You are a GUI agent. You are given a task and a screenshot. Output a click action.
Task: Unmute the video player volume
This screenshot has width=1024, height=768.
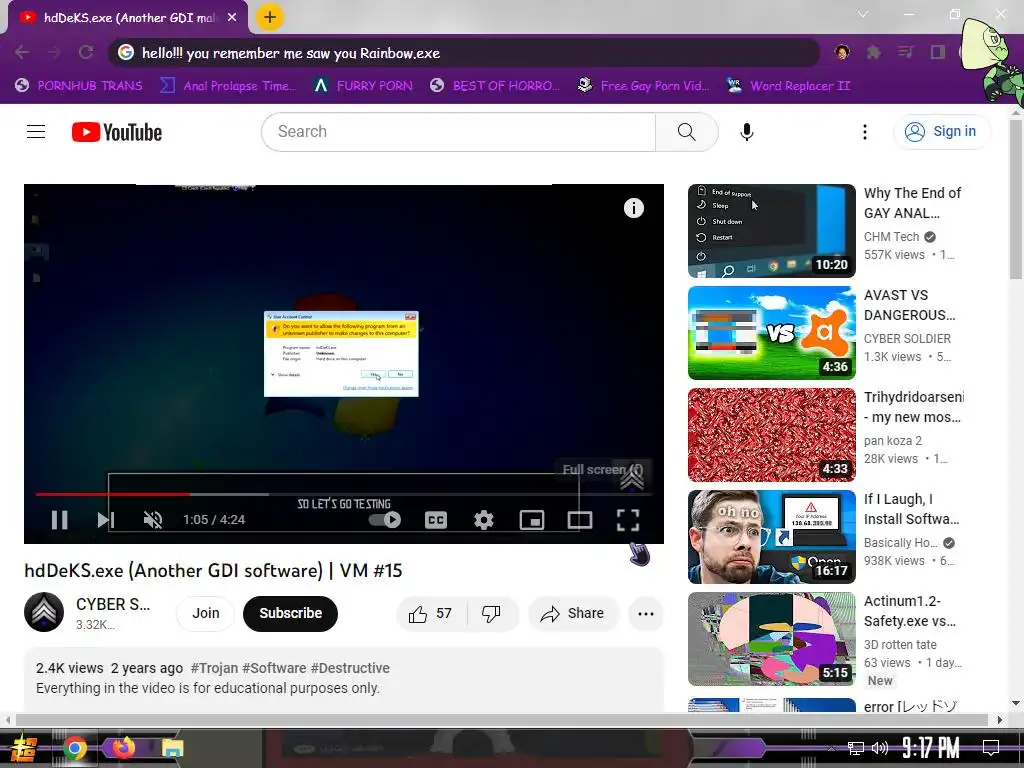(153, 520)
